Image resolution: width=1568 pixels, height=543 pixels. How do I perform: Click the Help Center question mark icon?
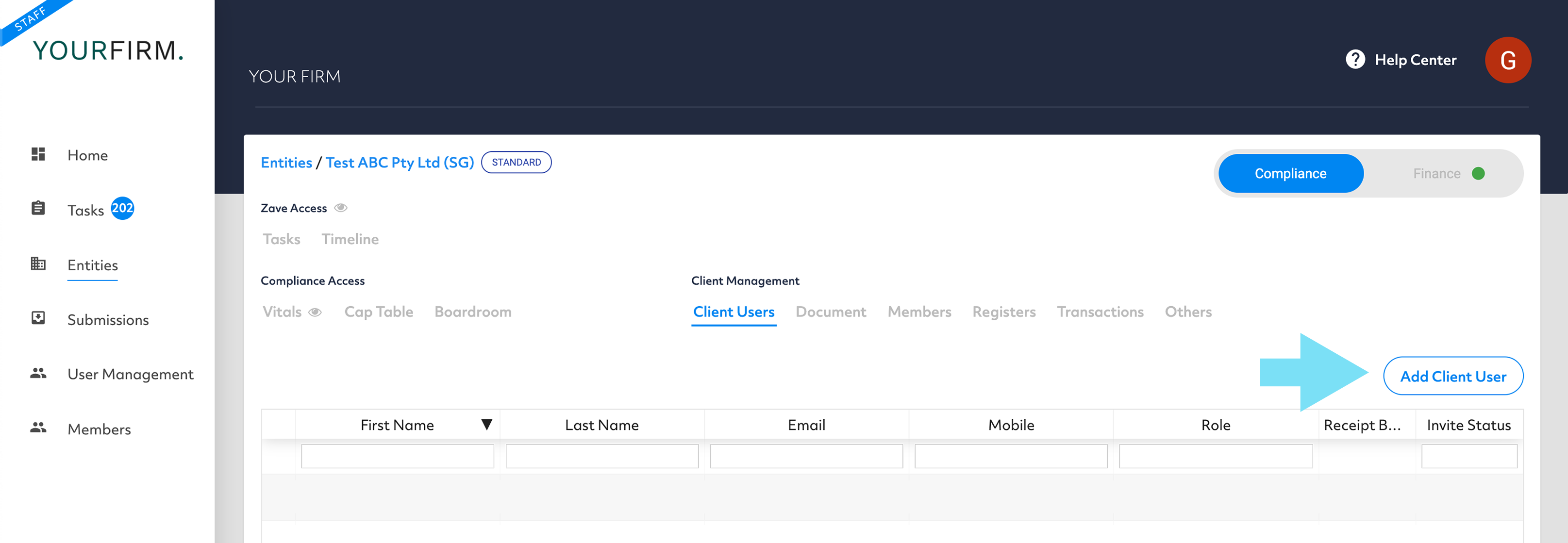(1355, 60)
